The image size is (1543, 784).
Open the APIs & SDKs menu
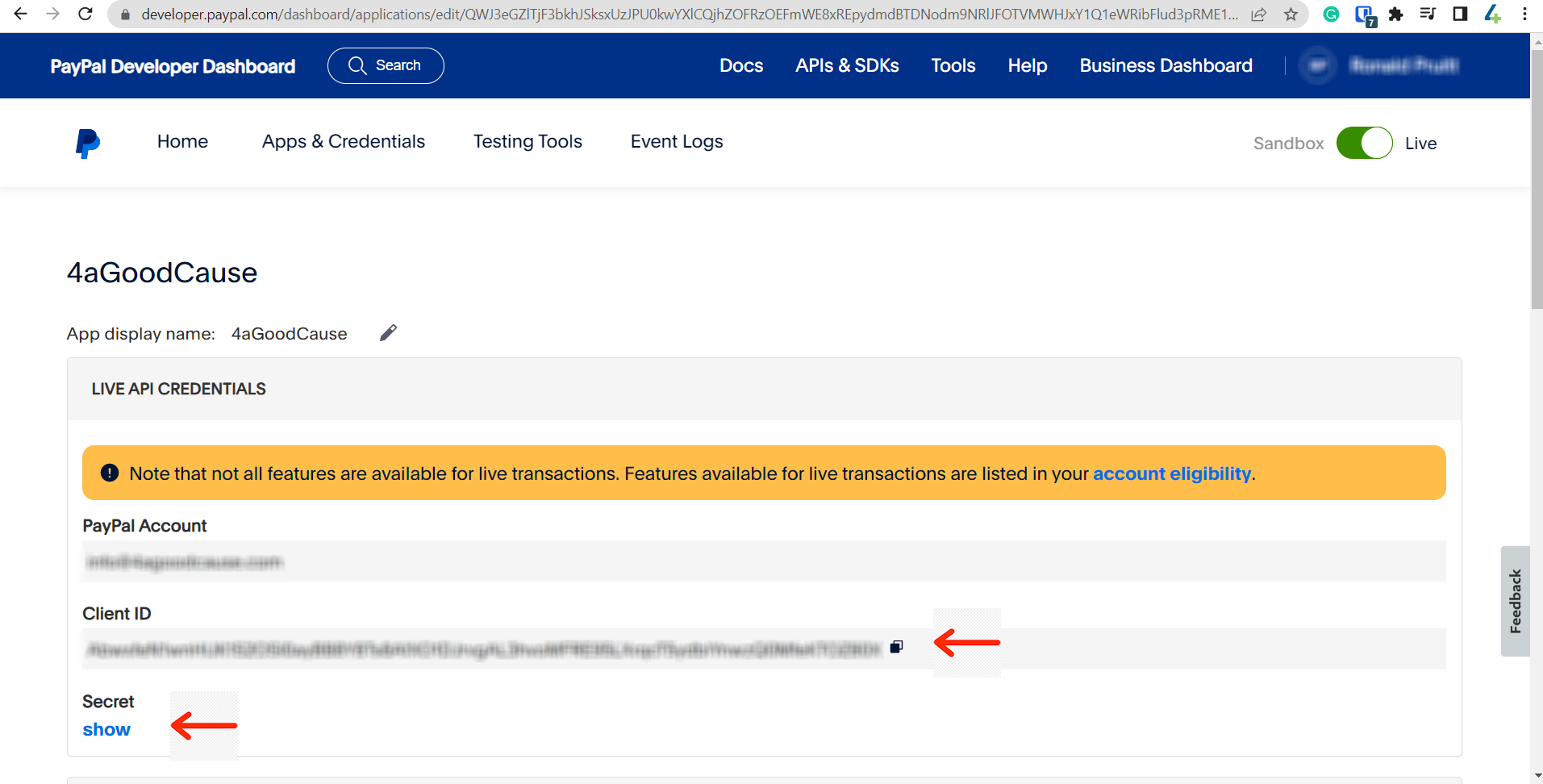pyautogui.click(x=847, y=65)
